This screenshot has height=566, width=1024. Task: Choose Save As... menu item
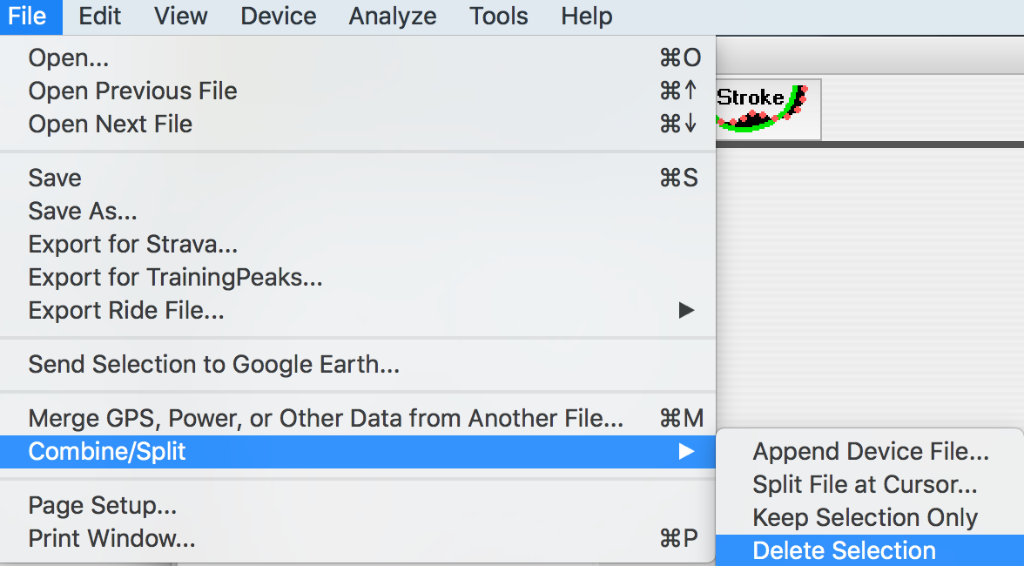83,211
